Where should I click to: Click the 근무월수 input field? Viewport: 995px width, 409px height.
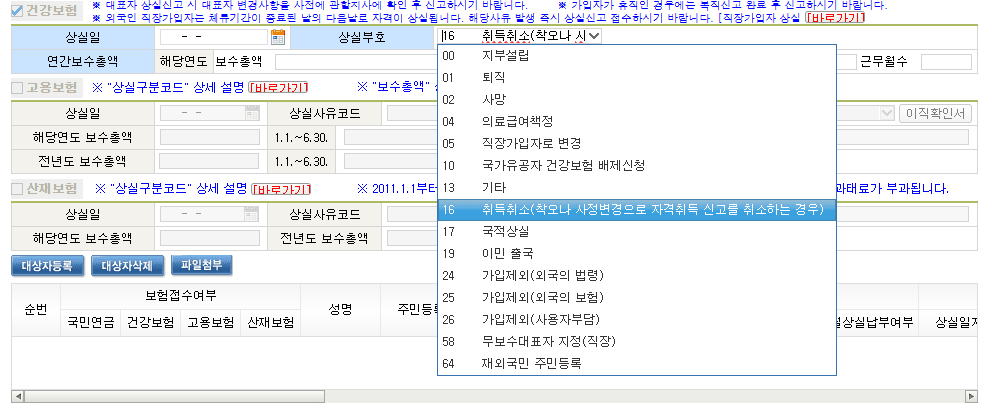point(946,62)
